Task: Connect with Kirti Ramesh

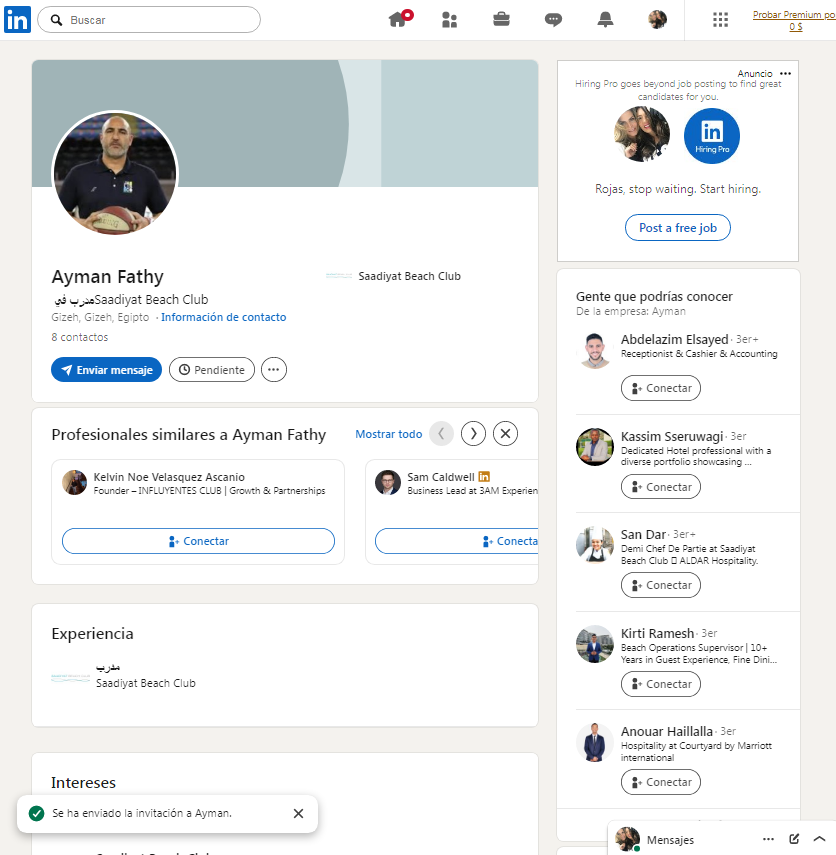Action: click(661, 684)
